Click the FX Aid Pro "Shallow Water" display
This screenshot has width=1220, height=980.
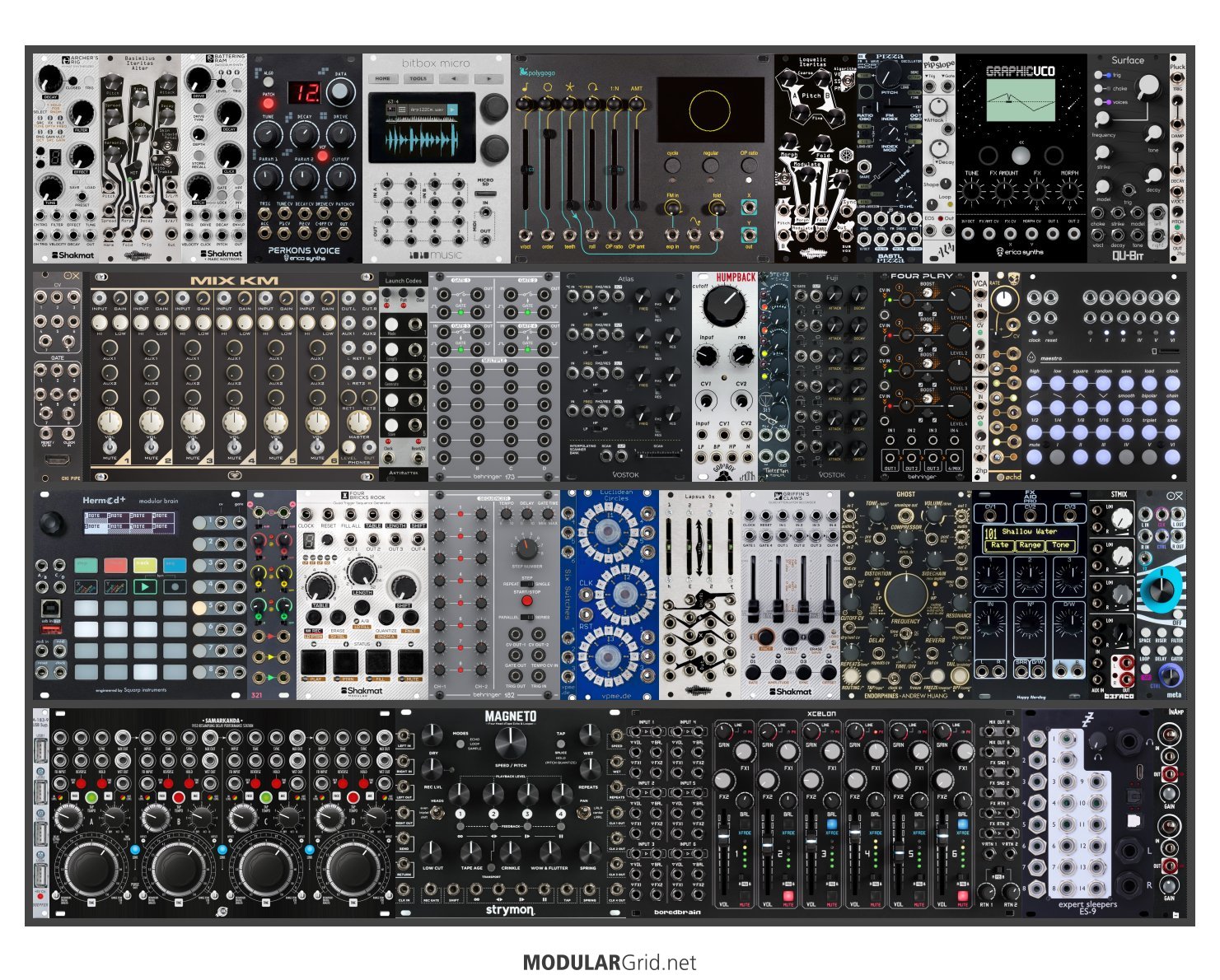tap(1030, 538)
